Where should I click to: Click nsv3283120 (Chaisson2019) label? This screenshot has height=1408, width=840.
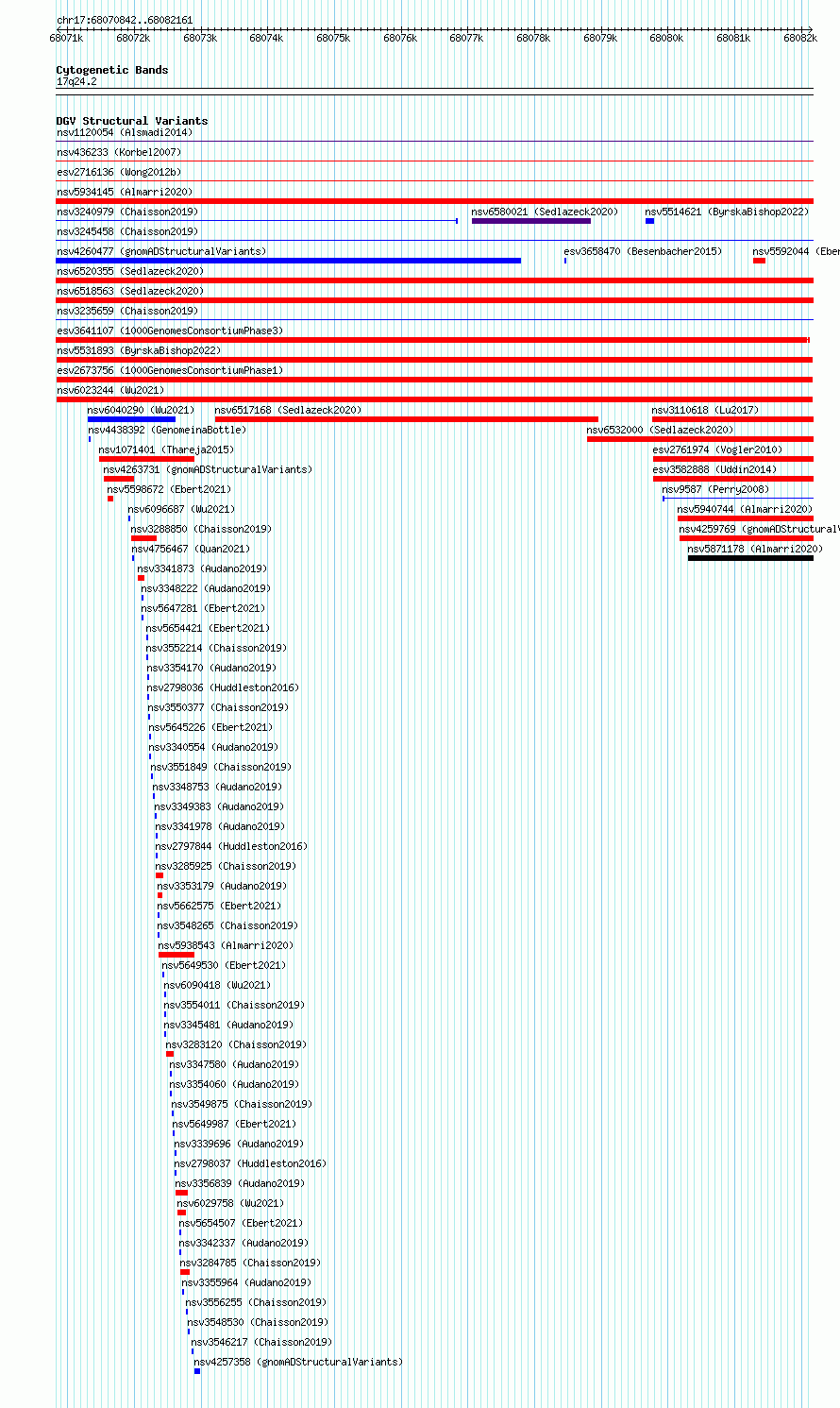coord(237,1044)
